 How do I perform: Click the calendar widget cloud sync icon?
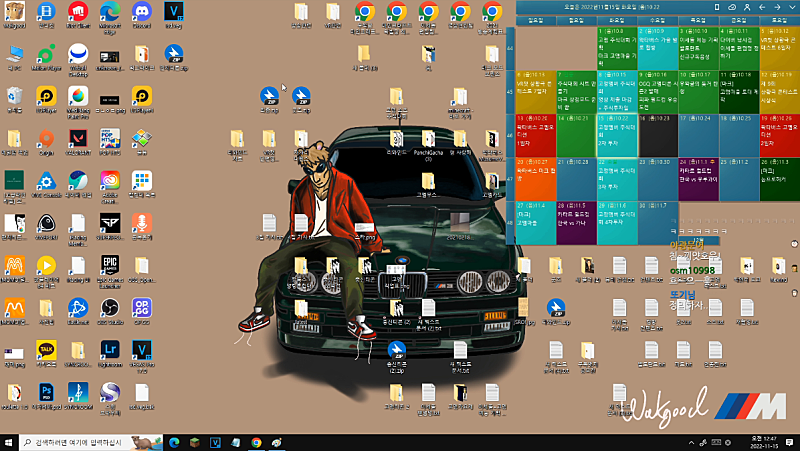(x=731, y=7)
